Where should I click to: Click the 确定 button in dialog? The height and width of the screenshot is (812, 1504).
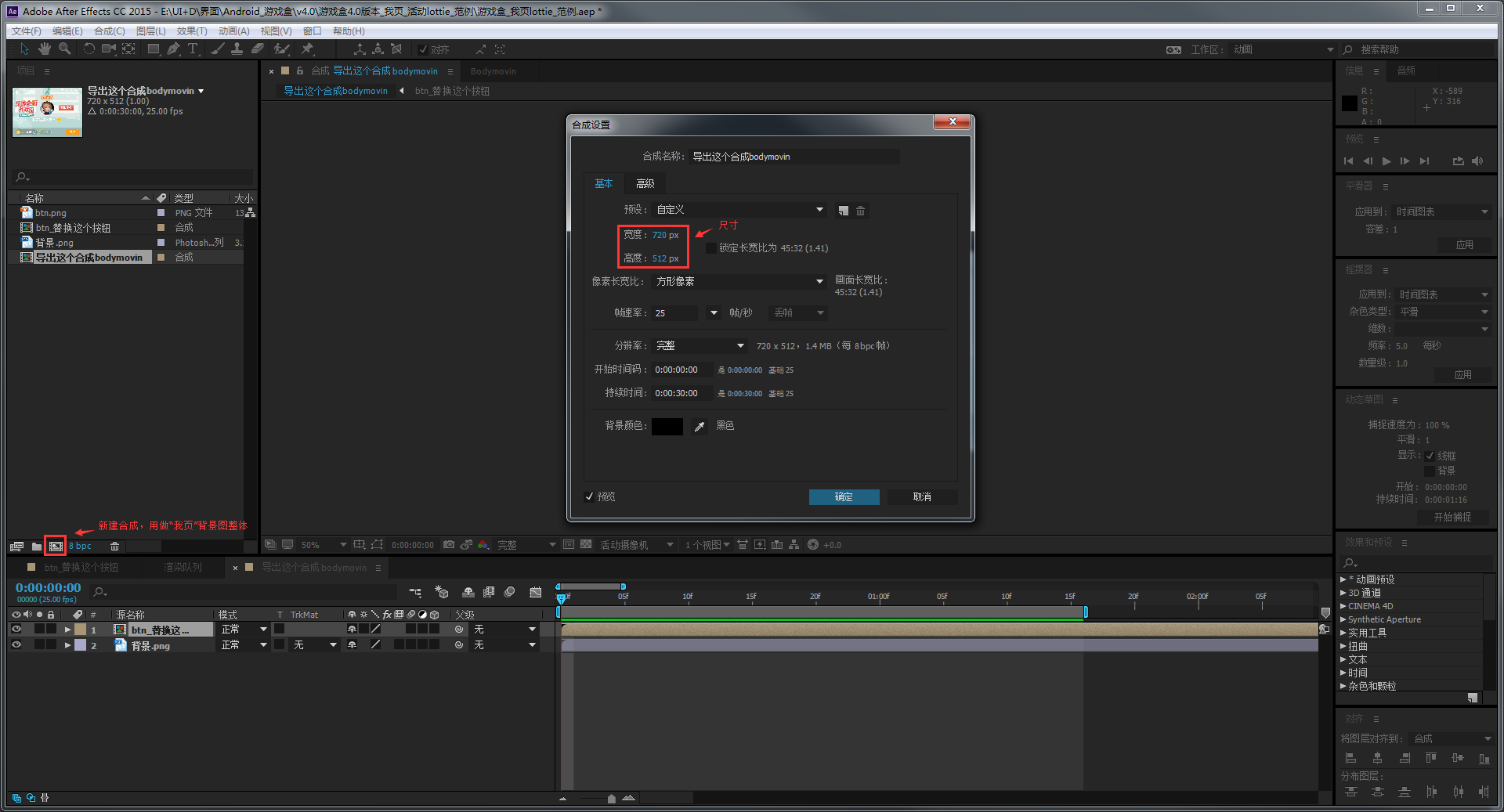[x=844, y=497]
